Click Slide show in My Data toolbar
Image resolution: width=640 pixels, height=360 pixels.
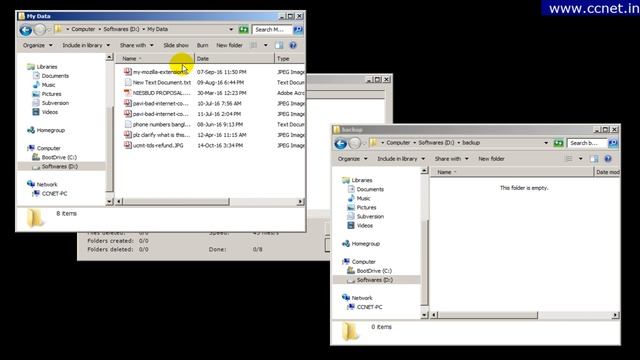176,45
